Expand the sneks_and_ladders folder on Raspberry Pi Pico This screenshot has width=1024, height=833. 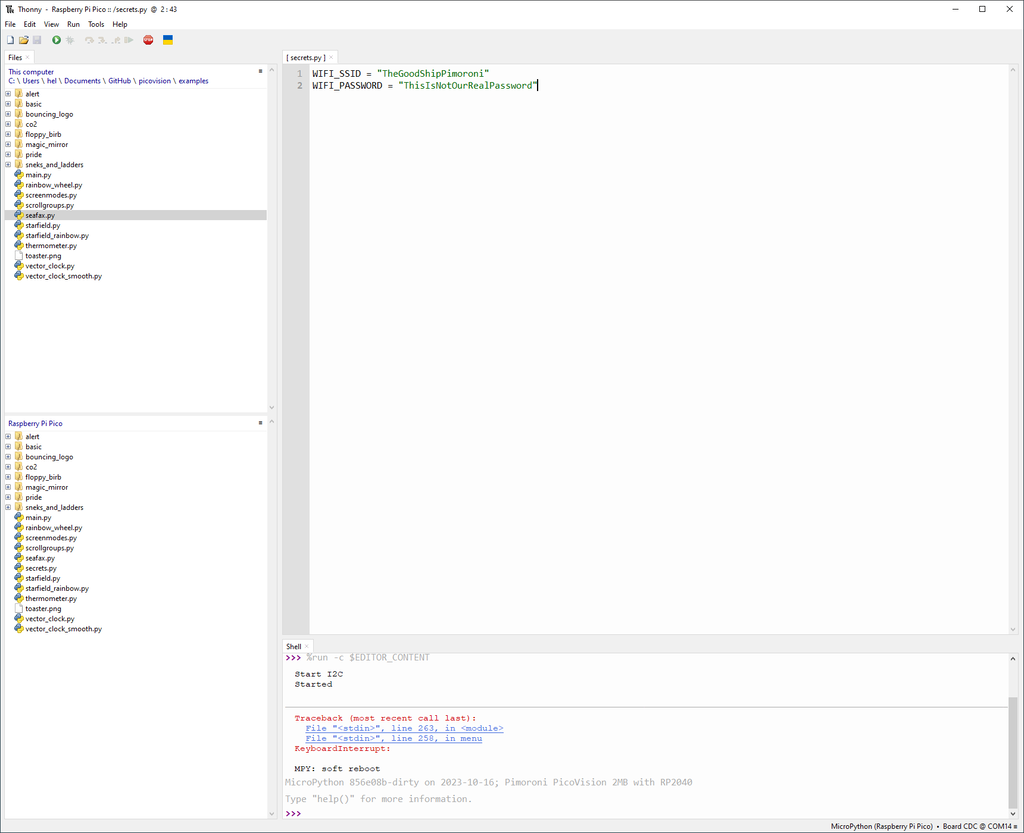point(8,507)
